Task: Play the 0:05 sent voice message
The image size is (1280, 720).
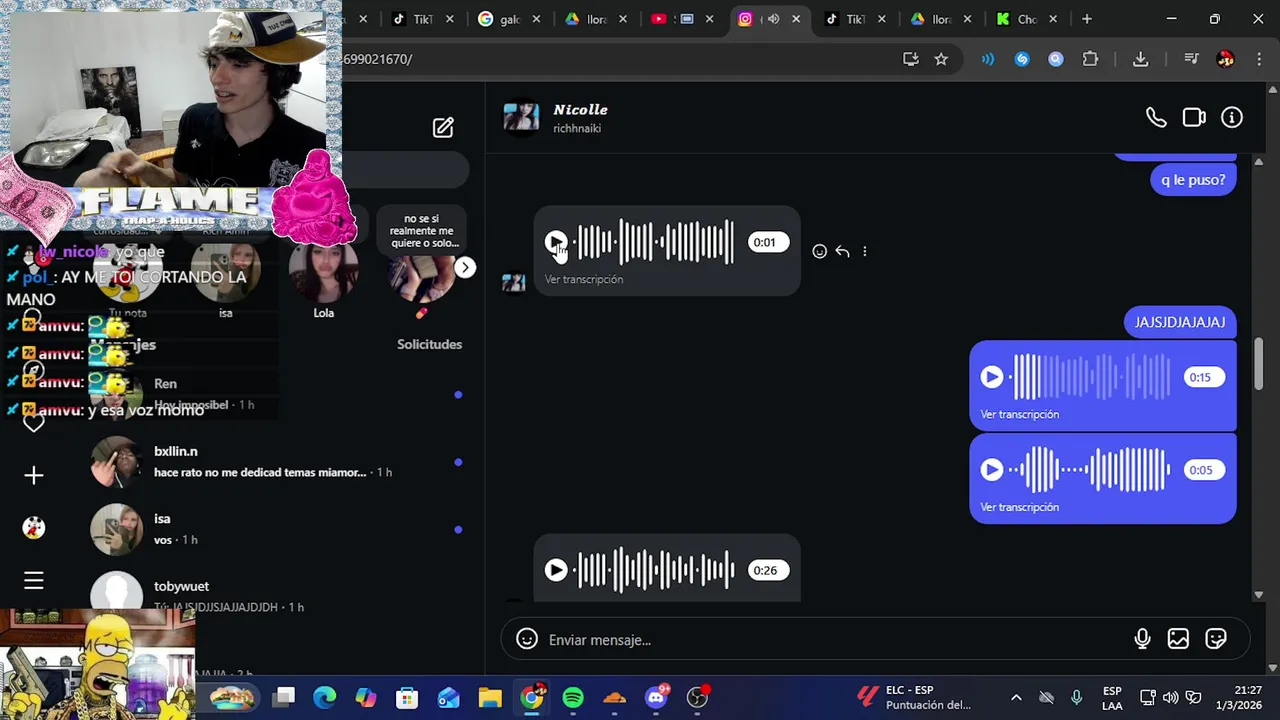Action: 991,470
